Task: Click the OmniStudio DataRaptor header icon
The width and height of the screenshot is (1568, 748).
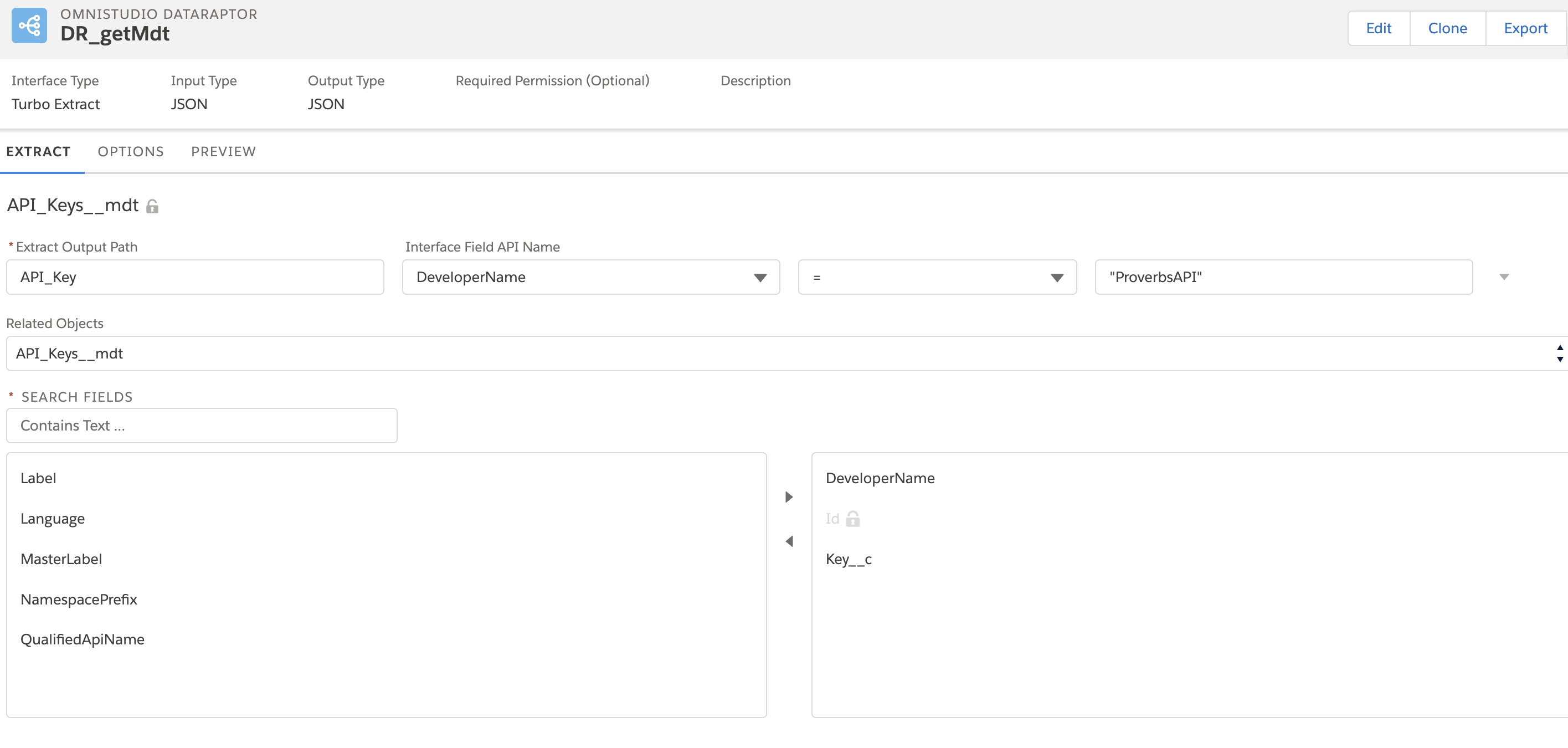Action: click(x=29, y=25)
